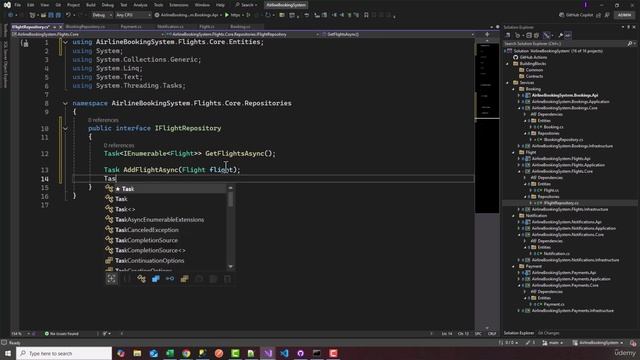The height and width of the screenshot is (360, 640).
Task: Collapse the BuildingBlocks folder
Action: [508, 64]
